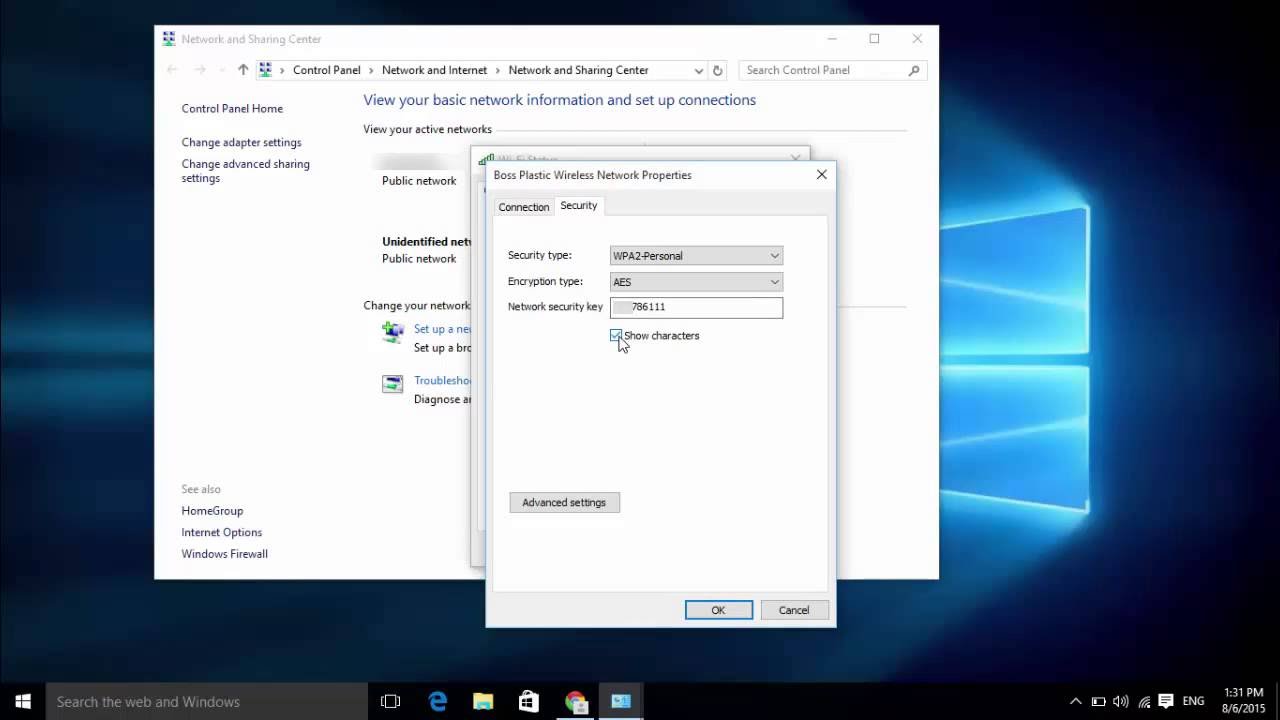Image resolution: width=1280 pixels, height=720 pixels.
Task: Confirm the dialog with OK
Action: pyautogui.click(x=718, y=610)
